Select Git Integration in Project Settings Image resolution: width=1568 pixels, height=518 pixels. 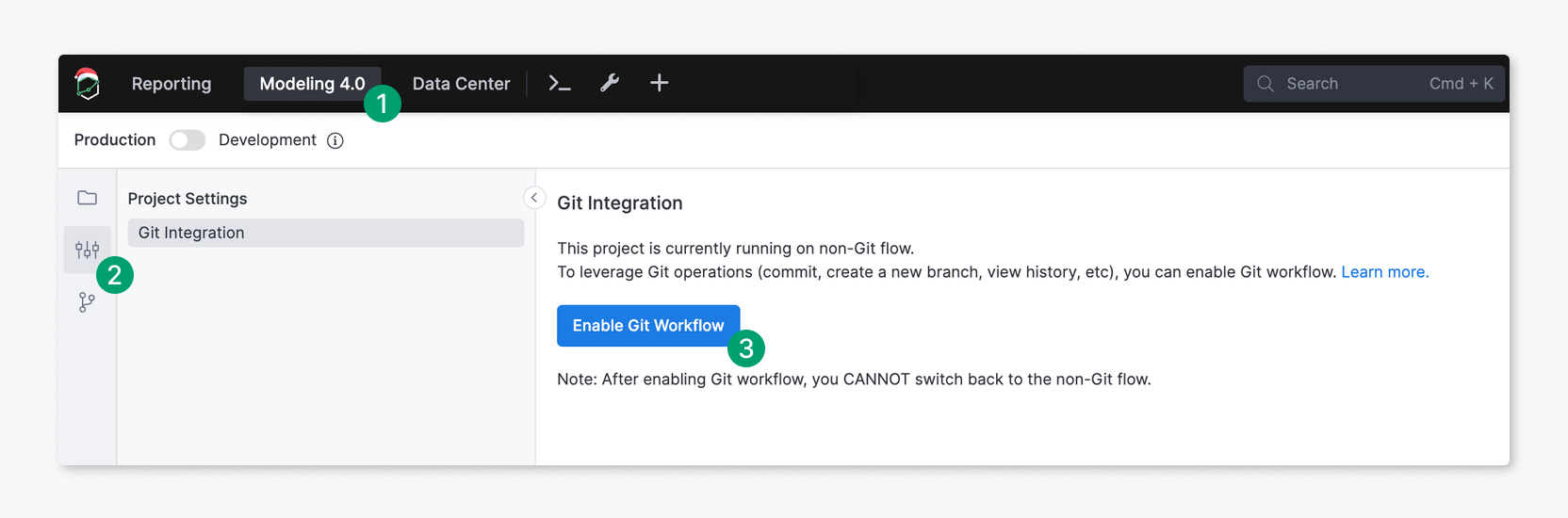pyautogui.click(x=326, y=233)
